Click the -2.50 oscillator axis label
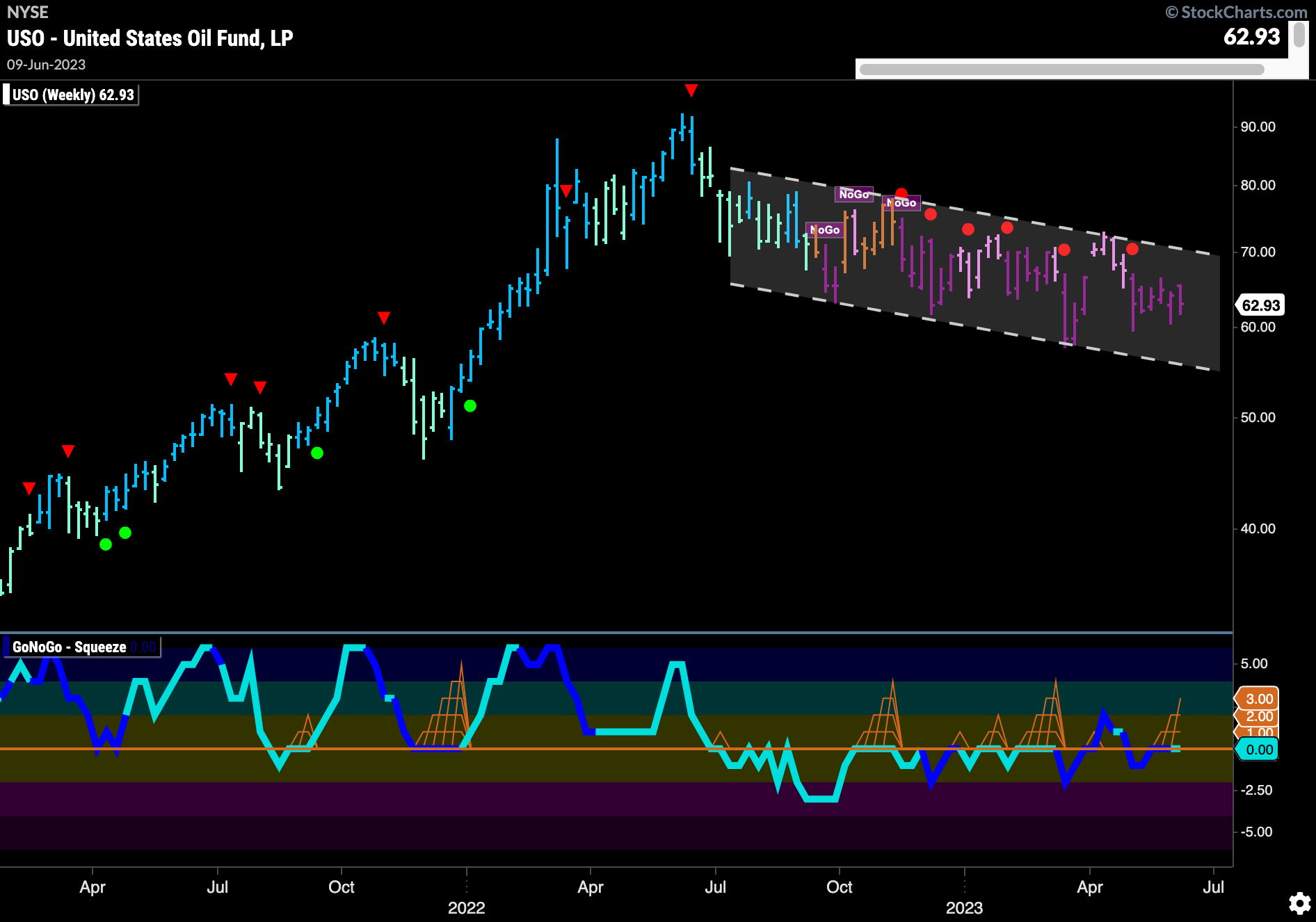Screen dimensions: 1316x922 1256,790
